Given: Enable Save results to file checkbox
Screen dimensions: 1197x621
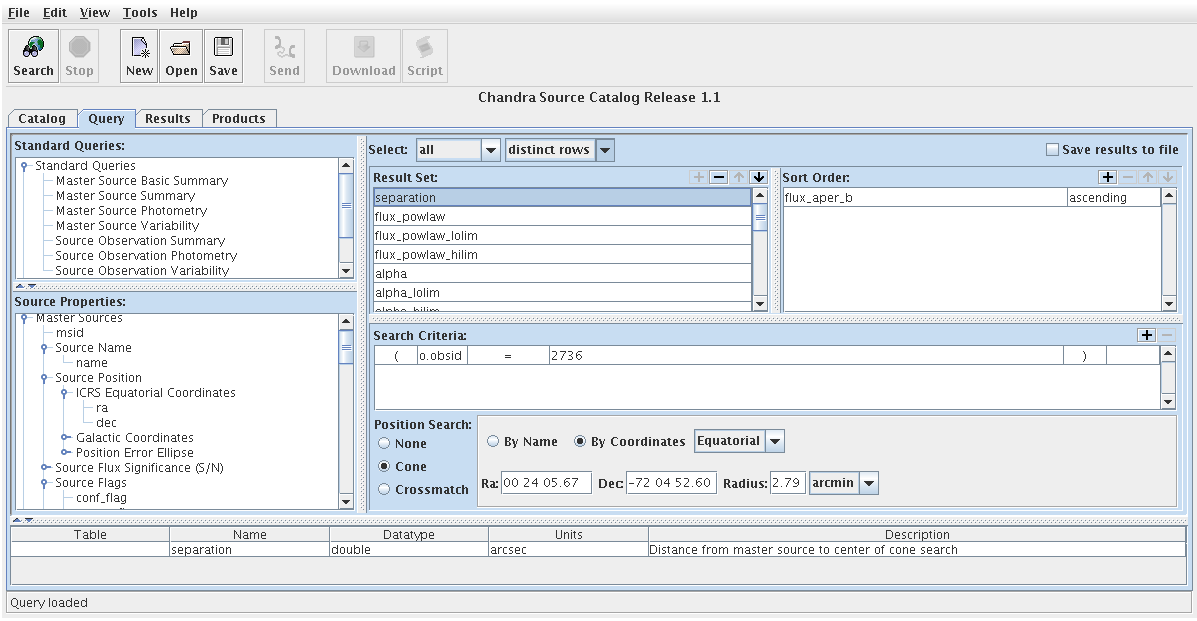Looking at the screenshot, I should (x=1052, y=150).
